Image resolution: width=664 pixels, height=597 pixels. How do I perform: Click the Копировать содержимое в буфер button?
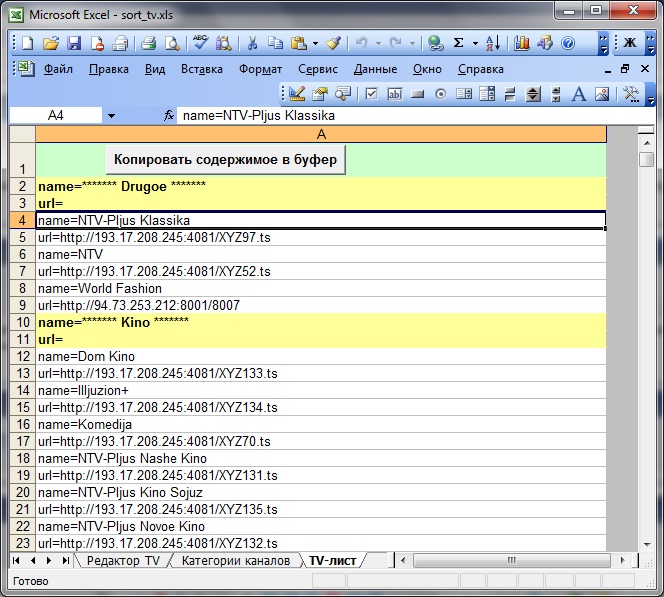pyautogui.click(x=225, y=159)
